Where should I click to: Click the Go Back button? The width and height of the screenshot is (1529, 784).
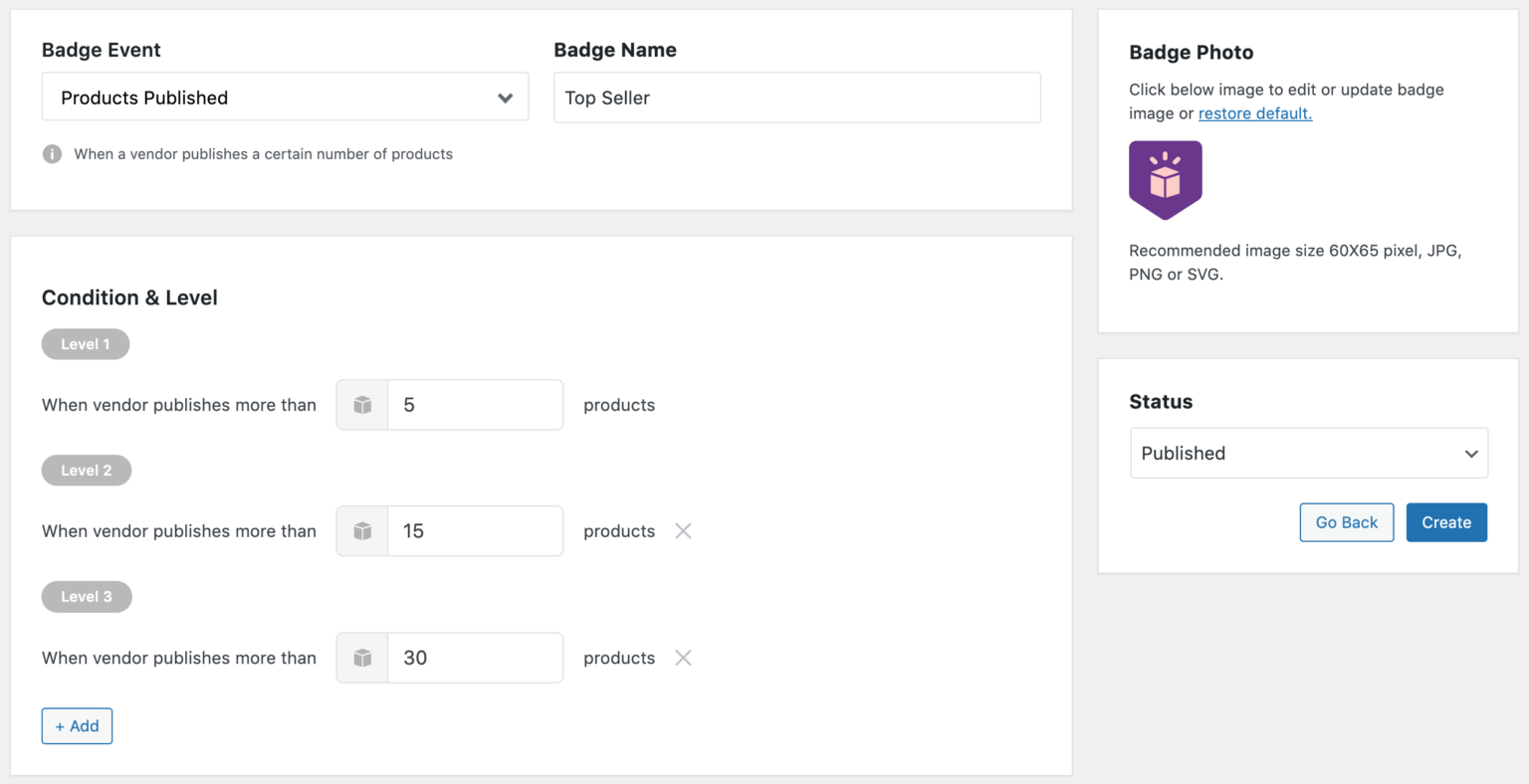(1346, 521)
